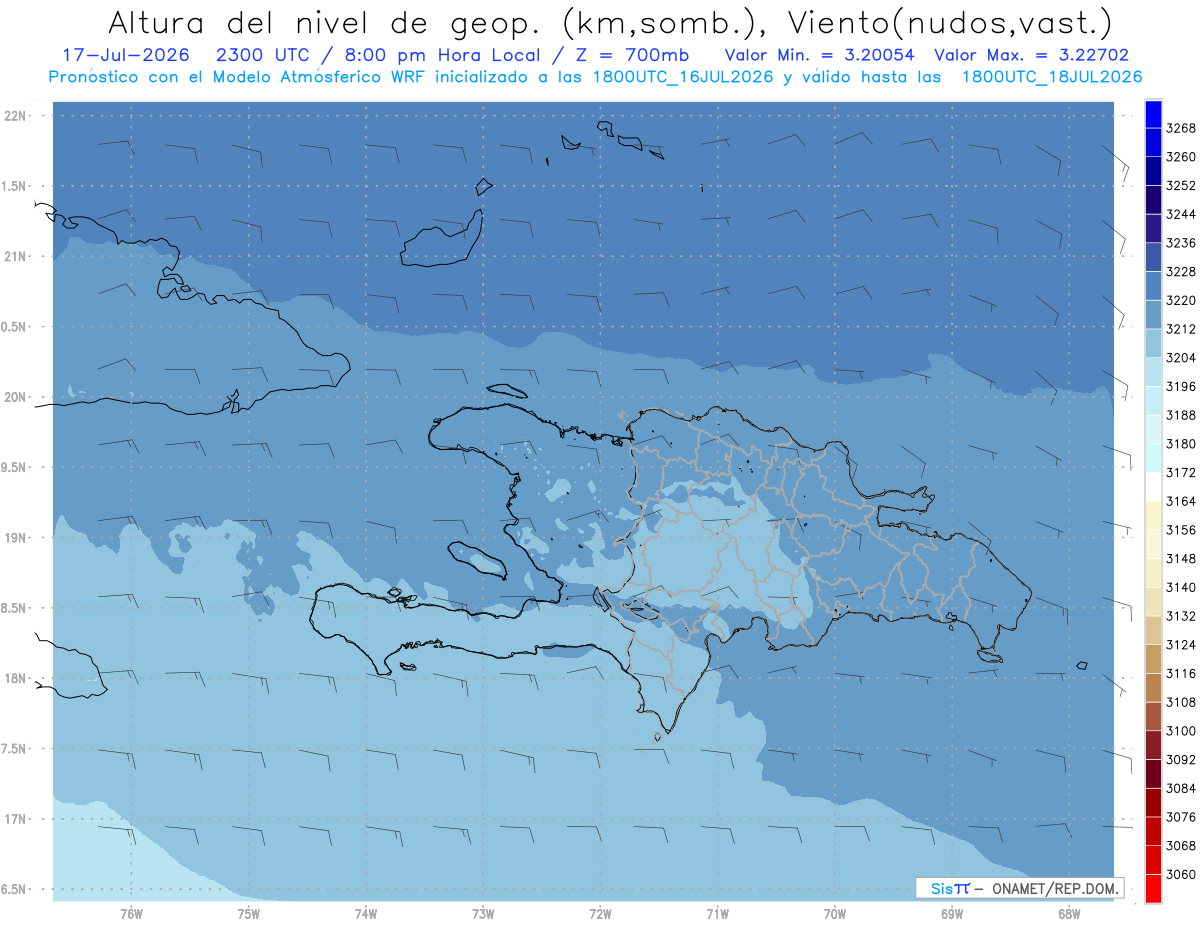
Task: Click the 'ONAMET/REP.DOM.' credit label
Action: pyautogui.click(x=1055, y=888)
